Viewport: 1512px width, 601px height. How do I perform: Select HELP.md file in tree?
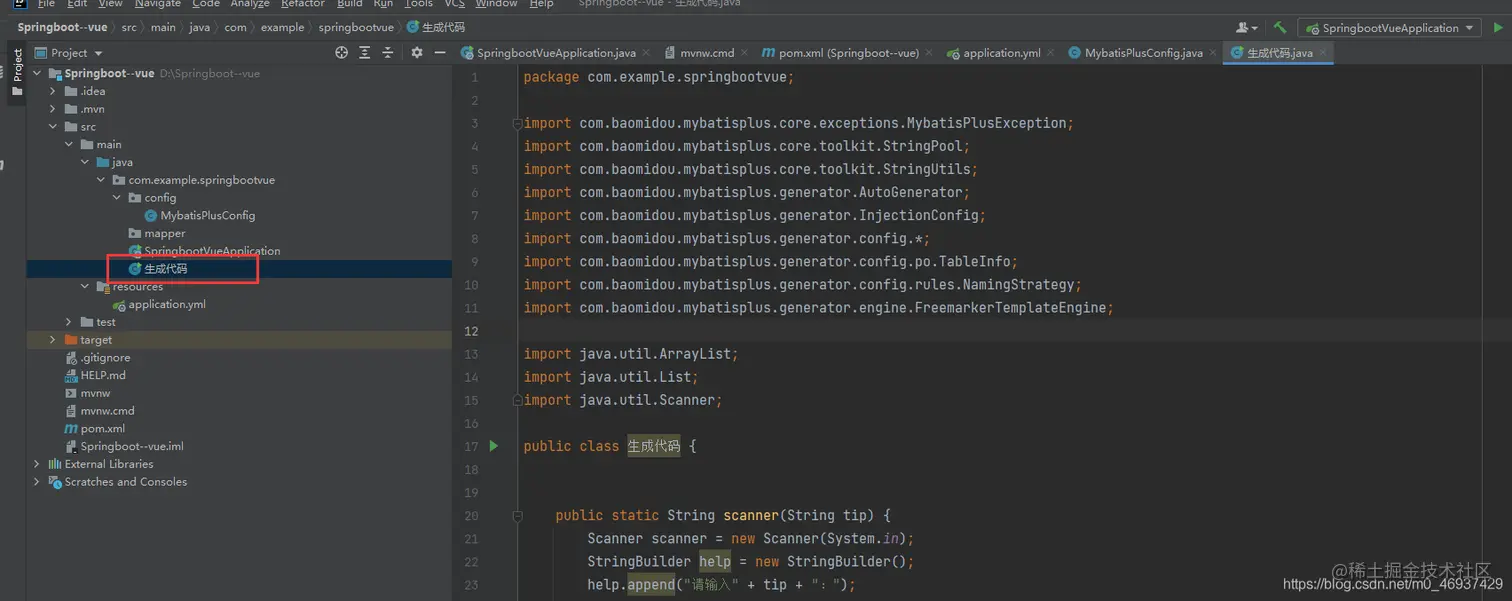pyautogui.click(x=103, y=375)
